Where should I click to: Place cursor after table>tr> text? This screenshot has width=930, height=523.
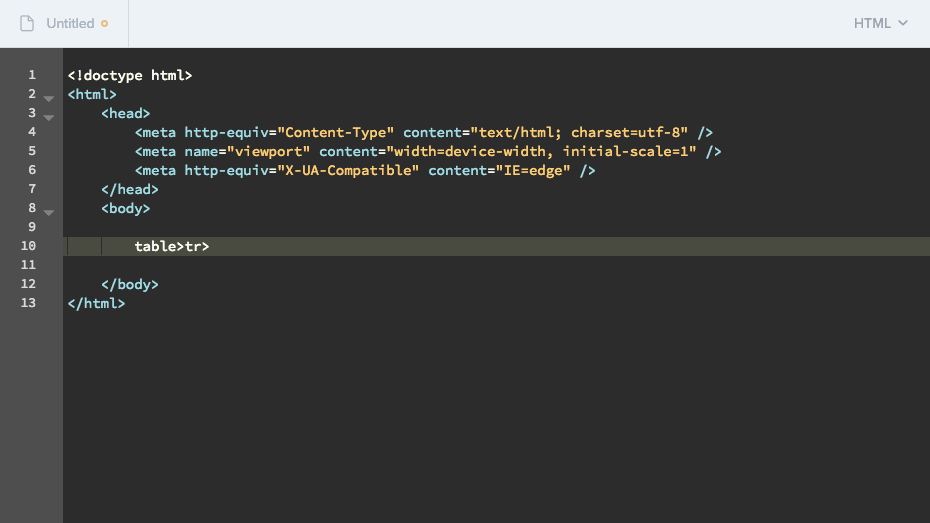(x=210, y=246)
